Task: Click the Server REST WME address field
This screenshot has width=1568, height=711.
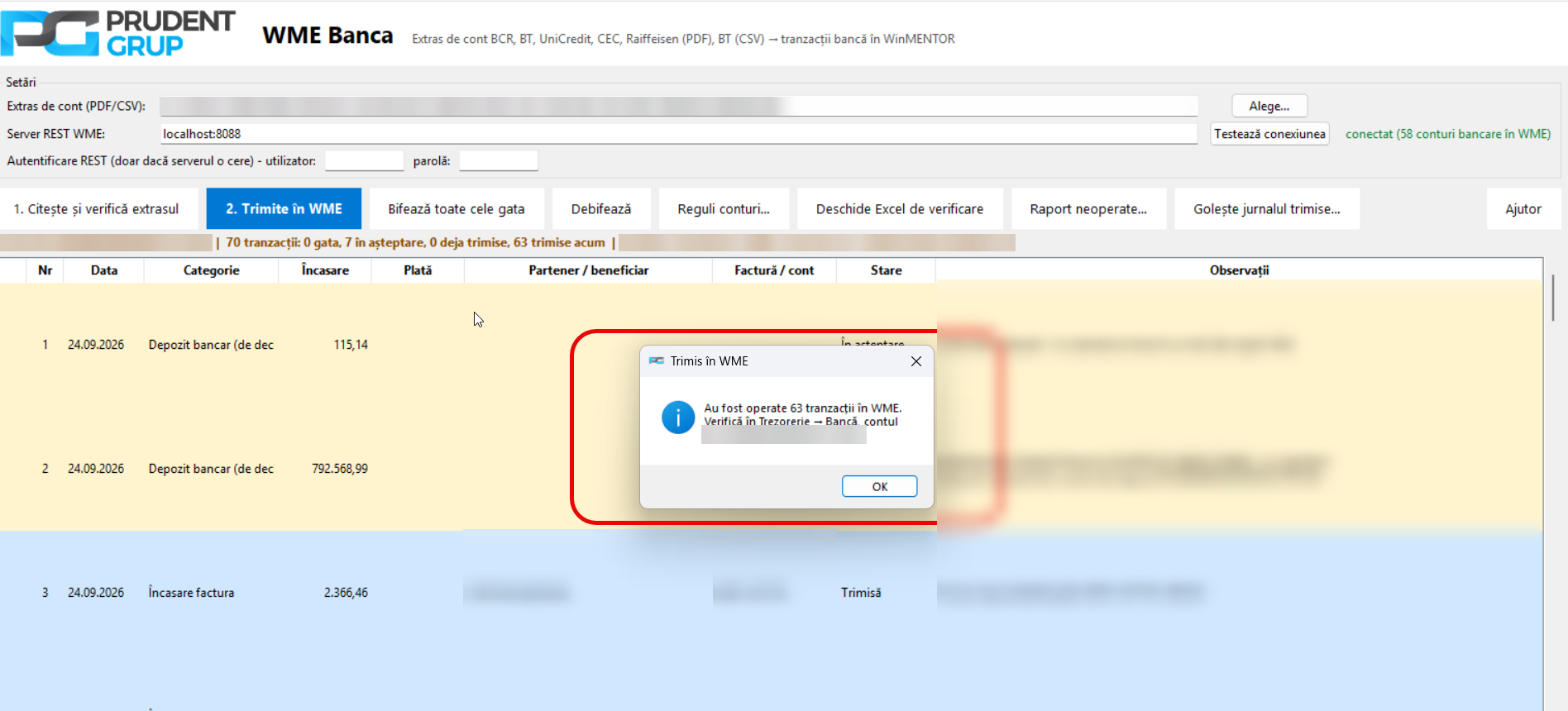Action: [x=678, y=134]
